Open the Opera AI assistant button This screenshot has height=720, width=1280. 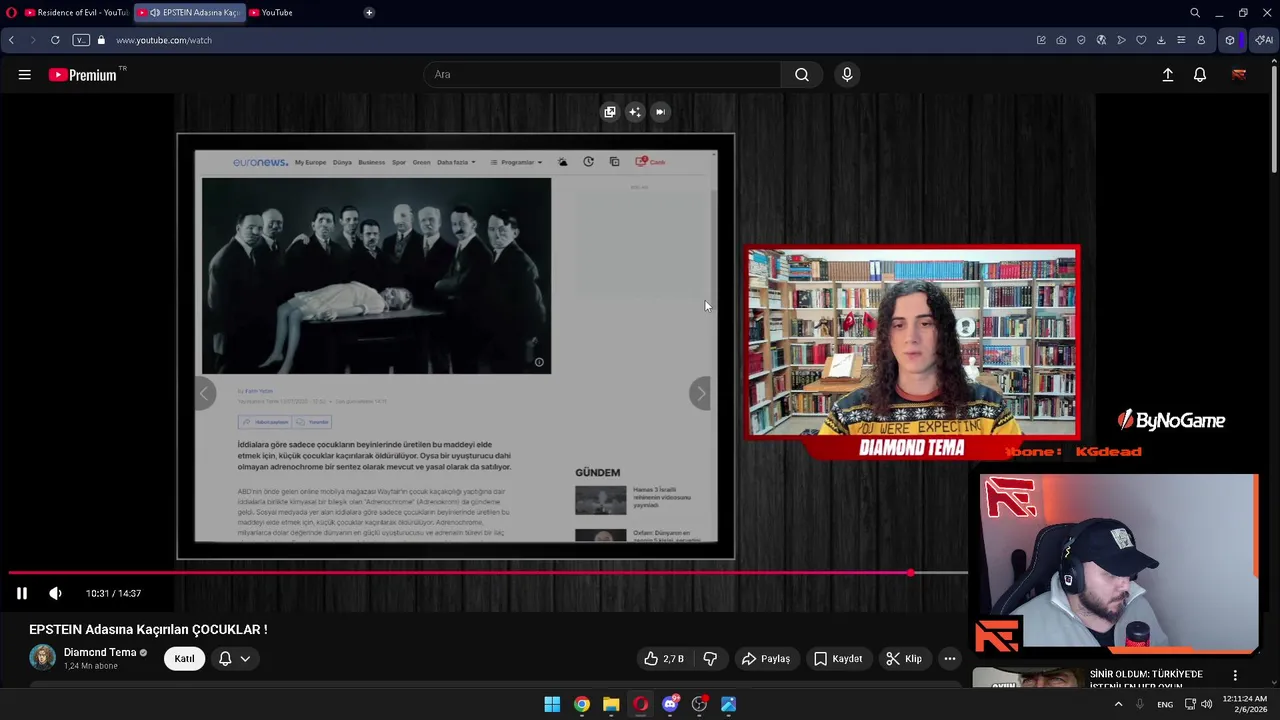1264,40
